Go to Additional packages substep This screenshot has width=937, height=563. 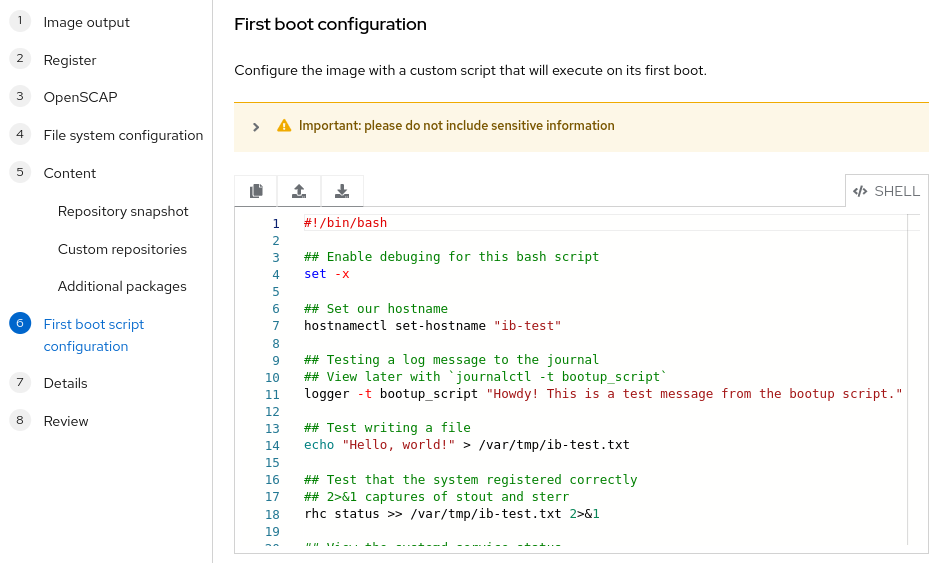point(122,286)
